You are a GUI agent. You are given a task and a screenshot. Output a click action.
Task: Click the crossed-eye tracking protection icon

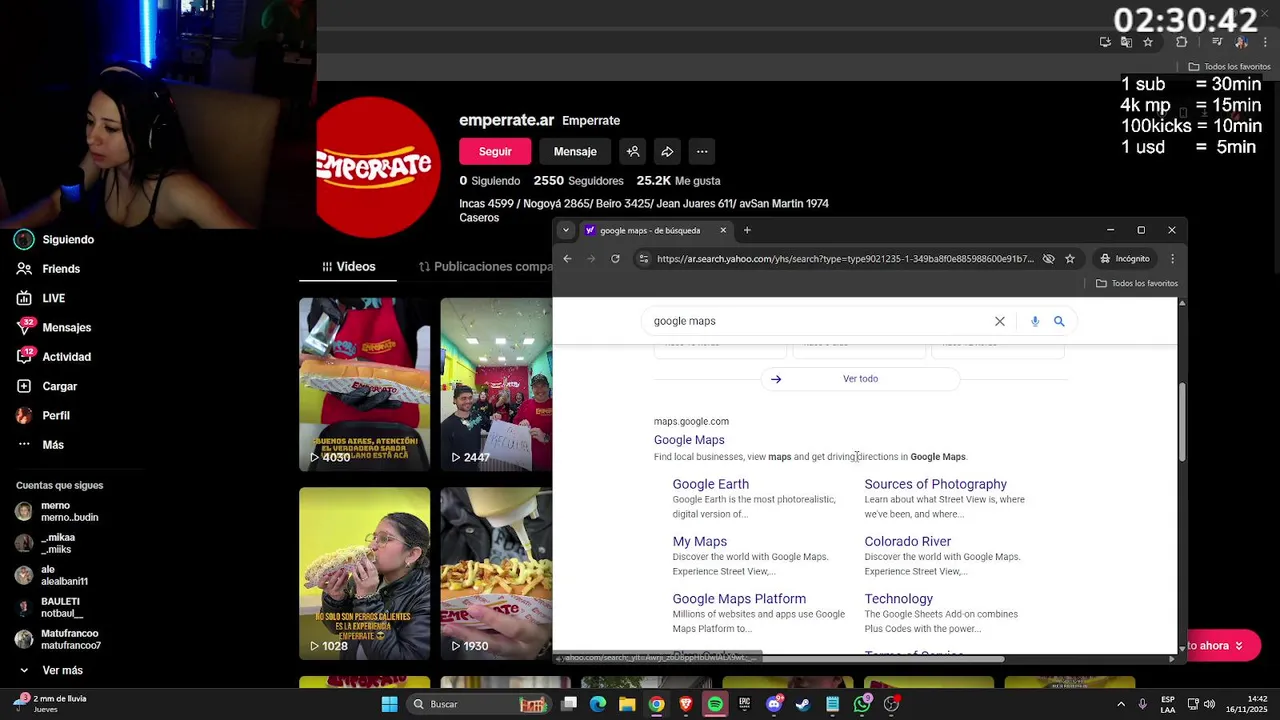(x=1048, y=259)
